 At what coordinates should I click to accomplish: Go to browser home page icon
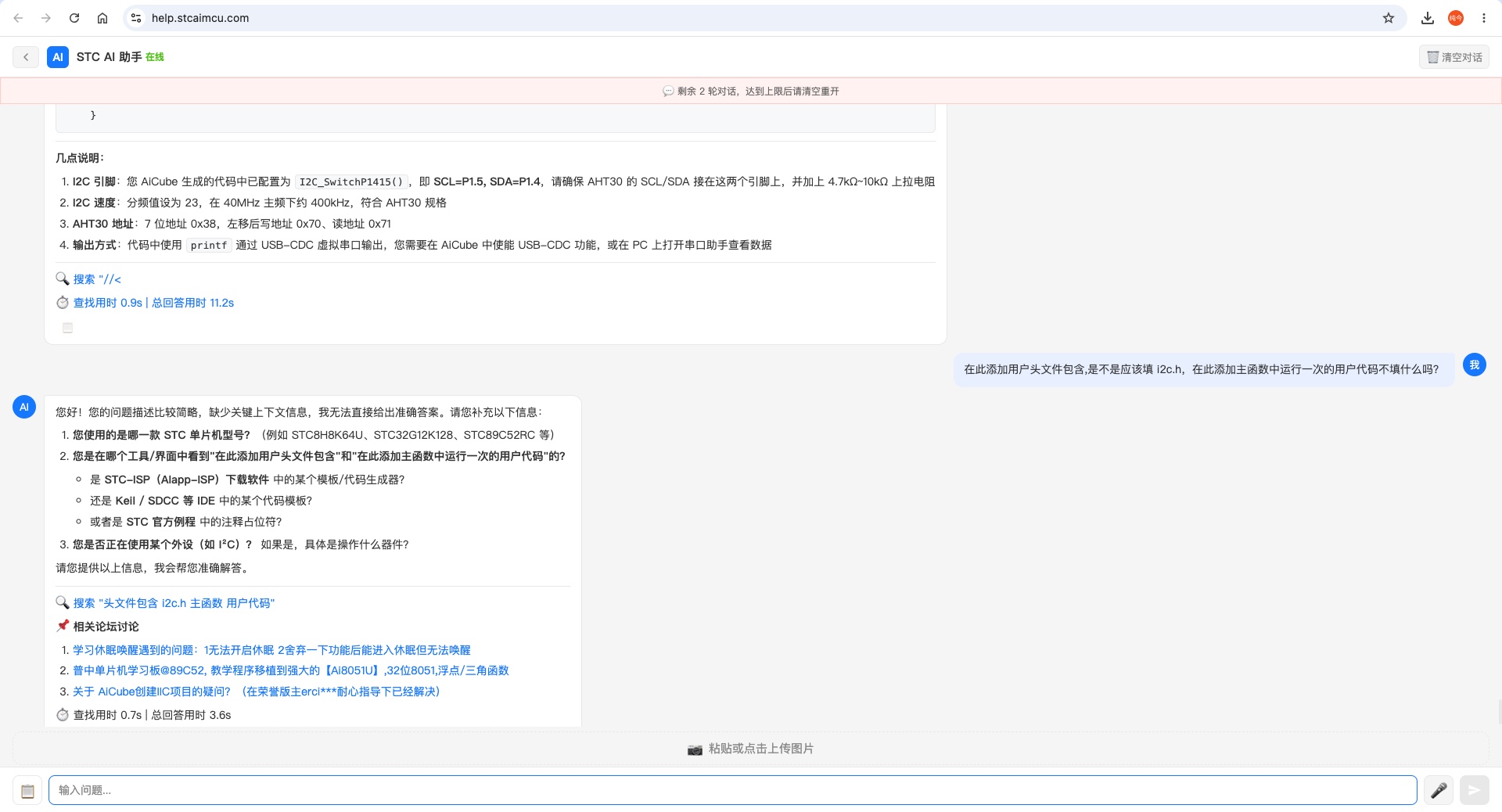coord(102,18)
